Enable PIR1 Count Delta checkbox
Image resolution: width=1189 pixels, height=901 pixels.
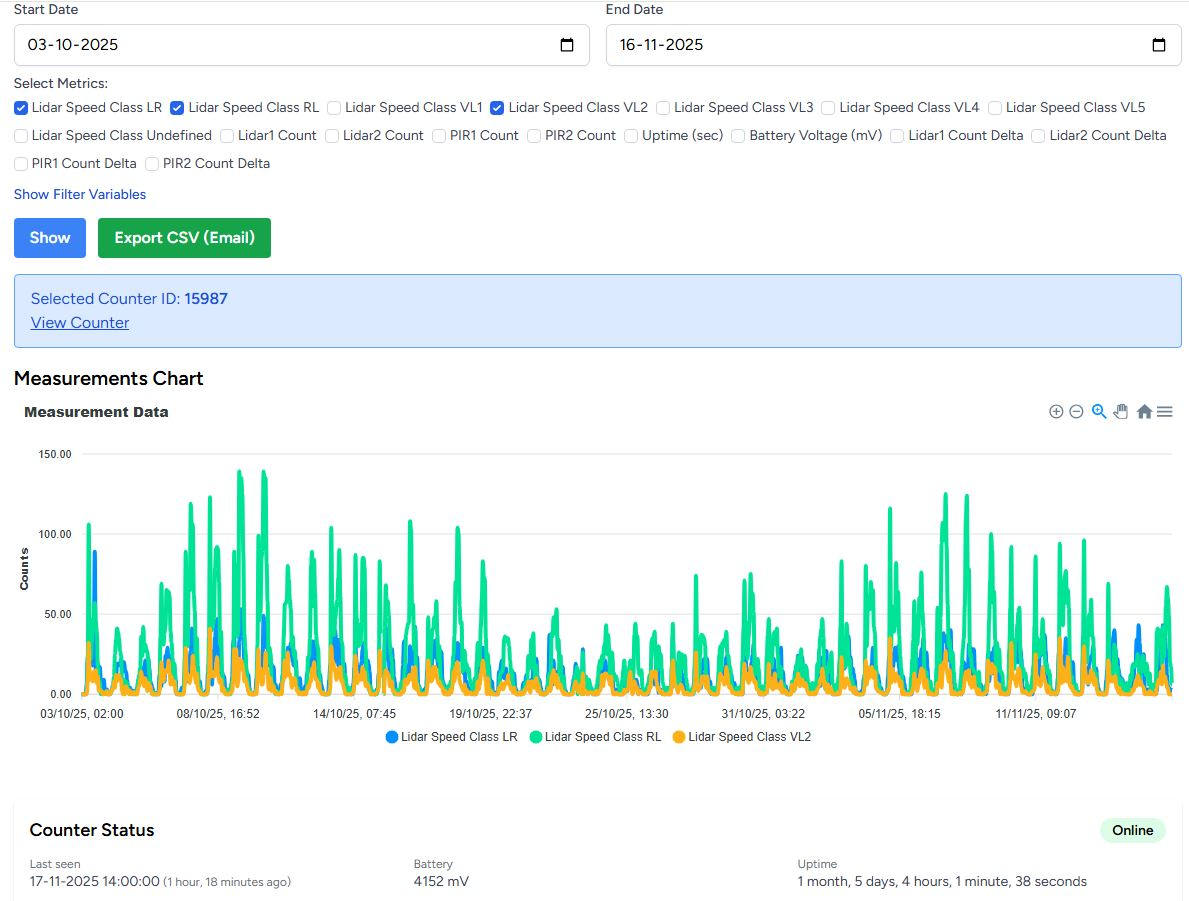click(21, 163)
